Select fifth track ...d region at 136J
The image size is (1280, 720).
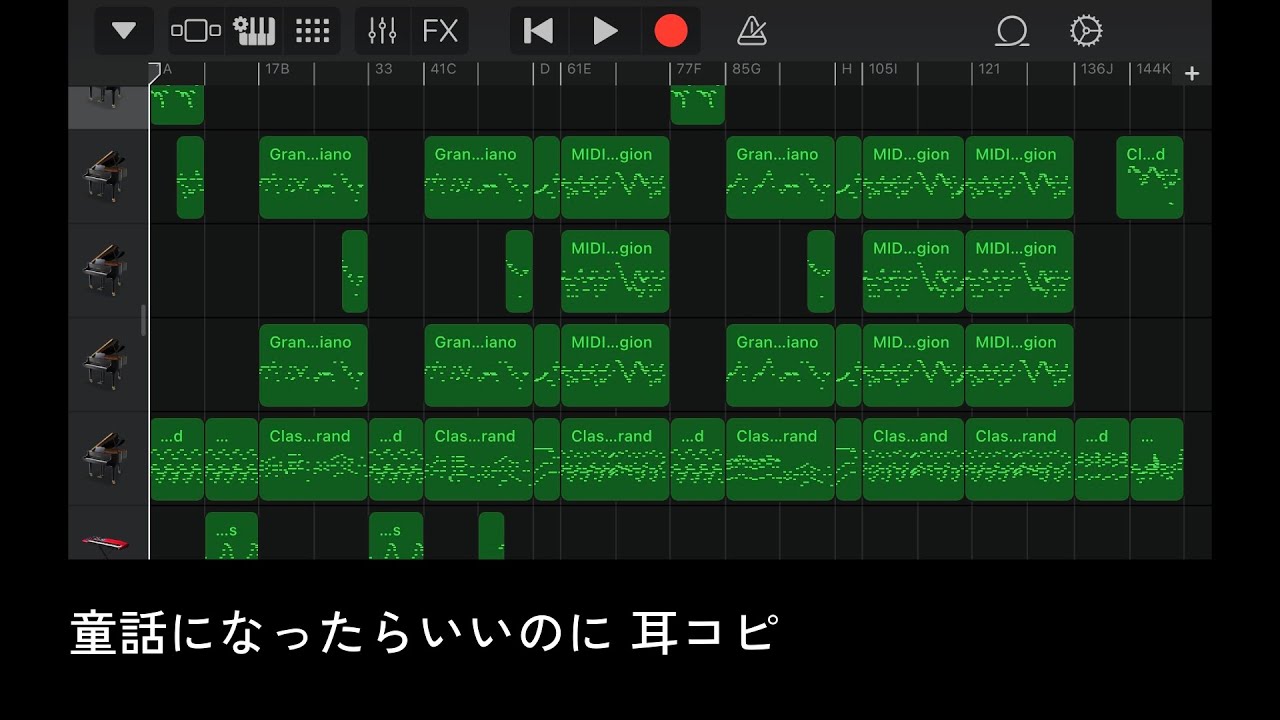[1102, 459]
